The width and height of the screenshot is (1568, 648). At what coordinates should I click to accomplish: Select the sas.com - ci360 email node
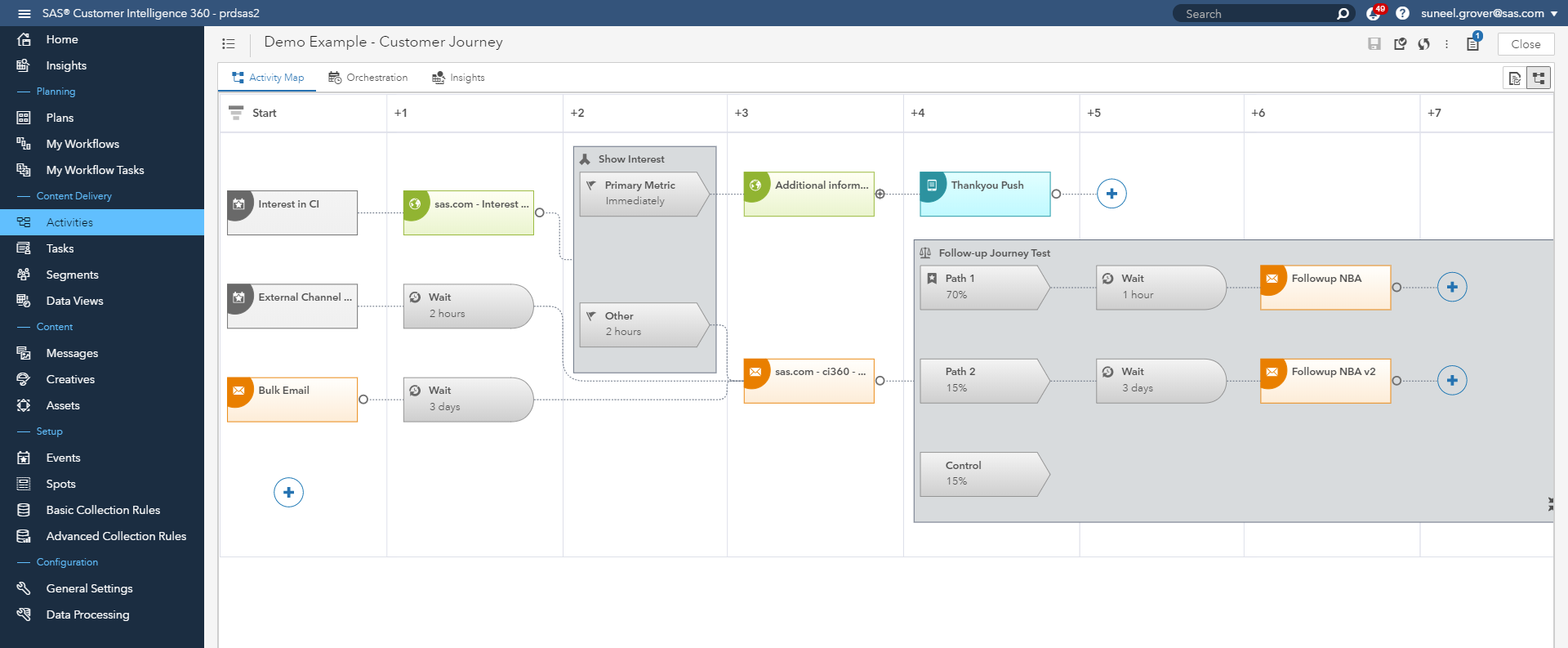coord(809,381)
